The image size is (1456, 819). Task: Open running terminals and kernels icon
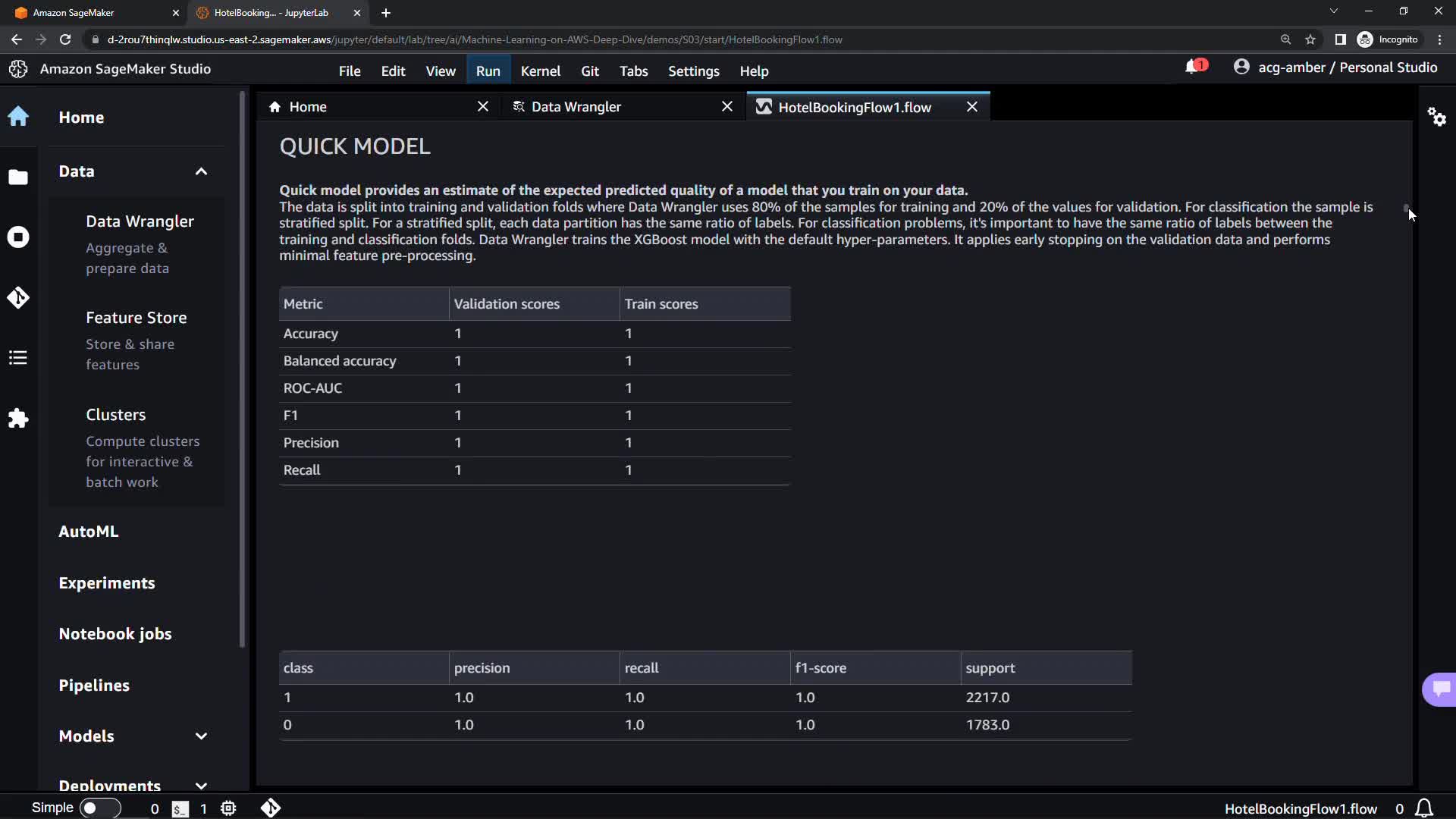coord(18,237)
